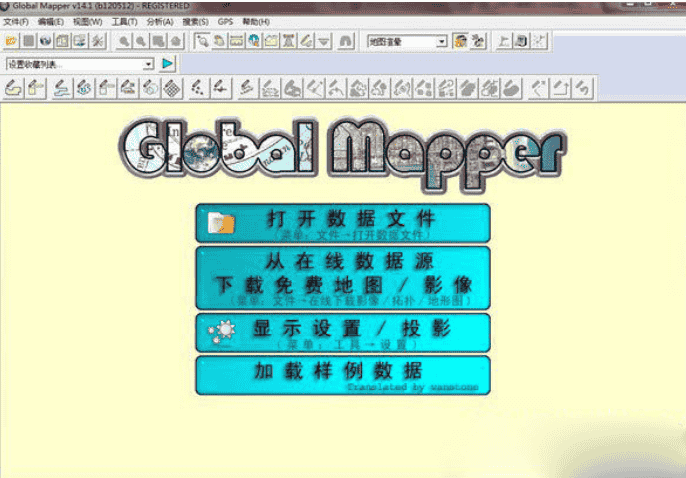
Task: Open the 分析(A) menu
Action: [159, 21]
